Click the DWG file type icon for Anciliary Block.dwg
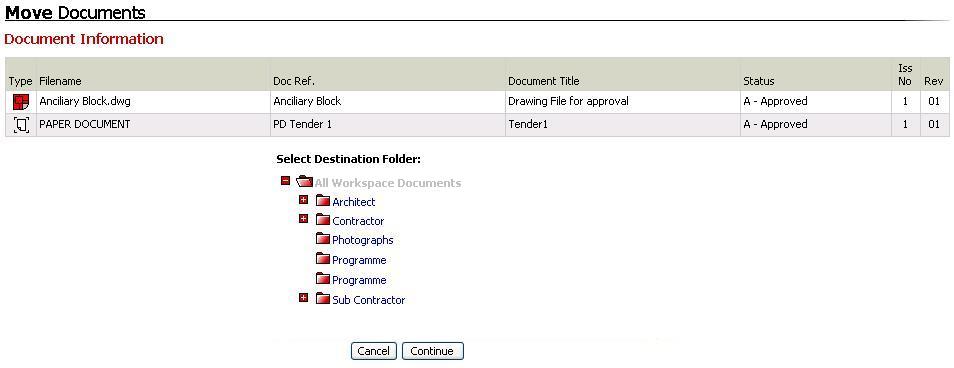Viewport: 954px width, 368px height. [x=21, y=102]
